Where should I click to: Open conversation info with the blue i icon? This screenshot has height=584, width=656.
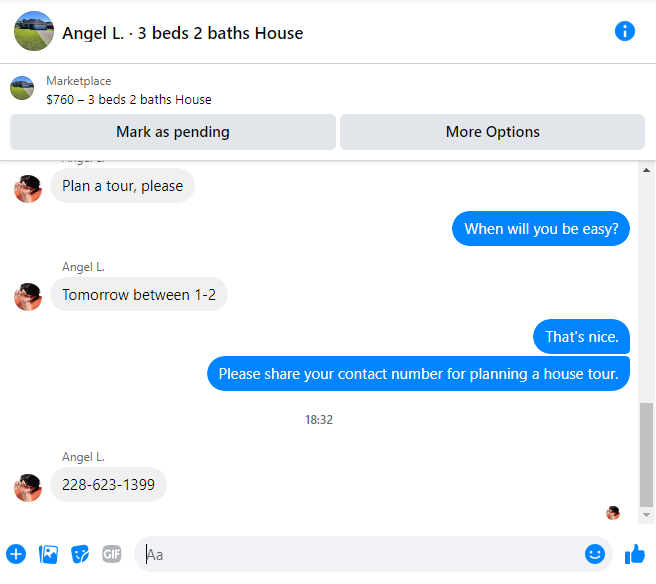(x=624, y=31)
